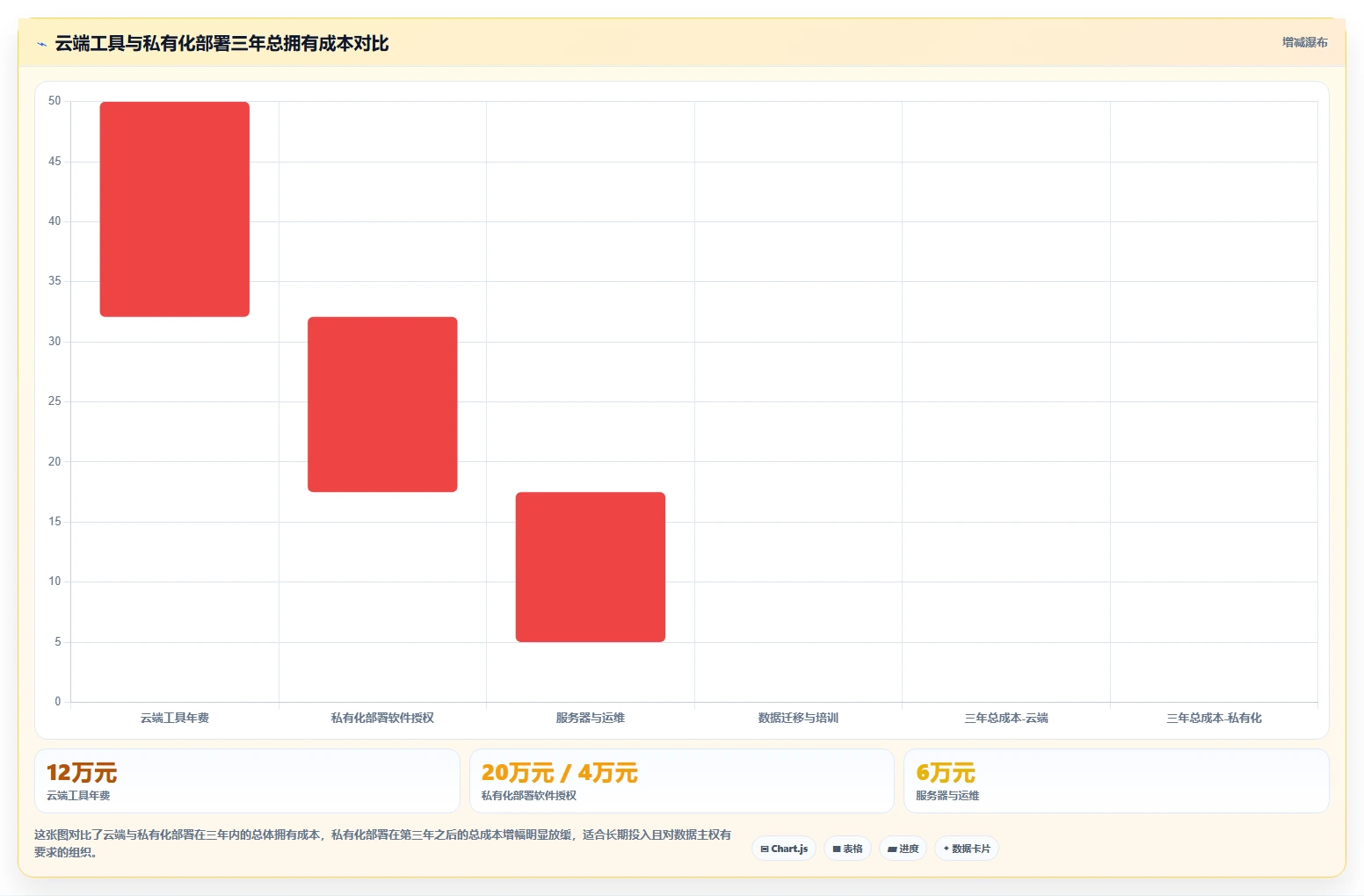Click the x-axis label 三年总成本-私有化
1364x896 pixels.
click(x=1214, y=718)
